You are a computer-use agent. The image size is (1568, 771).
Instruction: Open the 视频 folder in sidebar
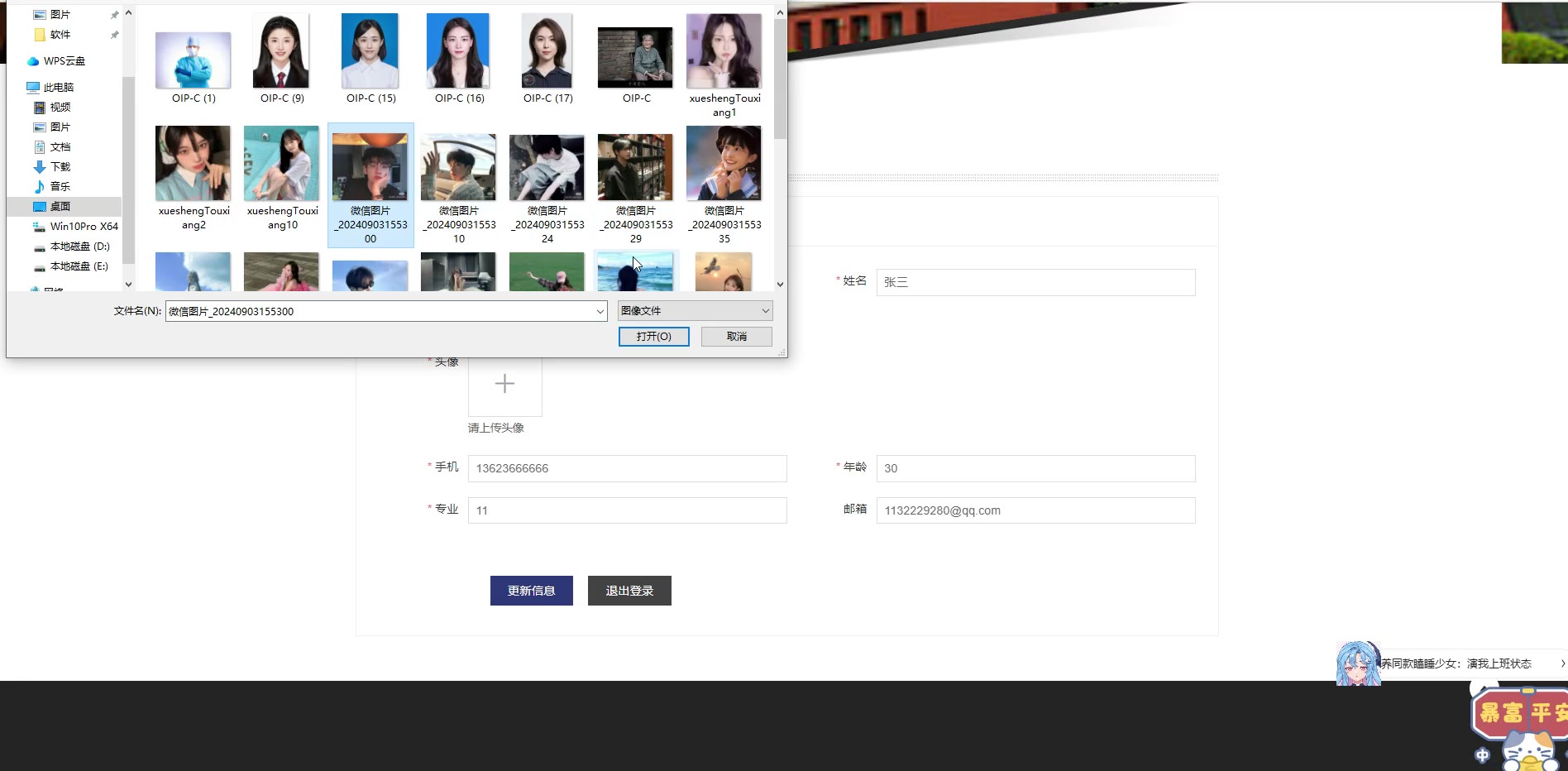point(60,108)
